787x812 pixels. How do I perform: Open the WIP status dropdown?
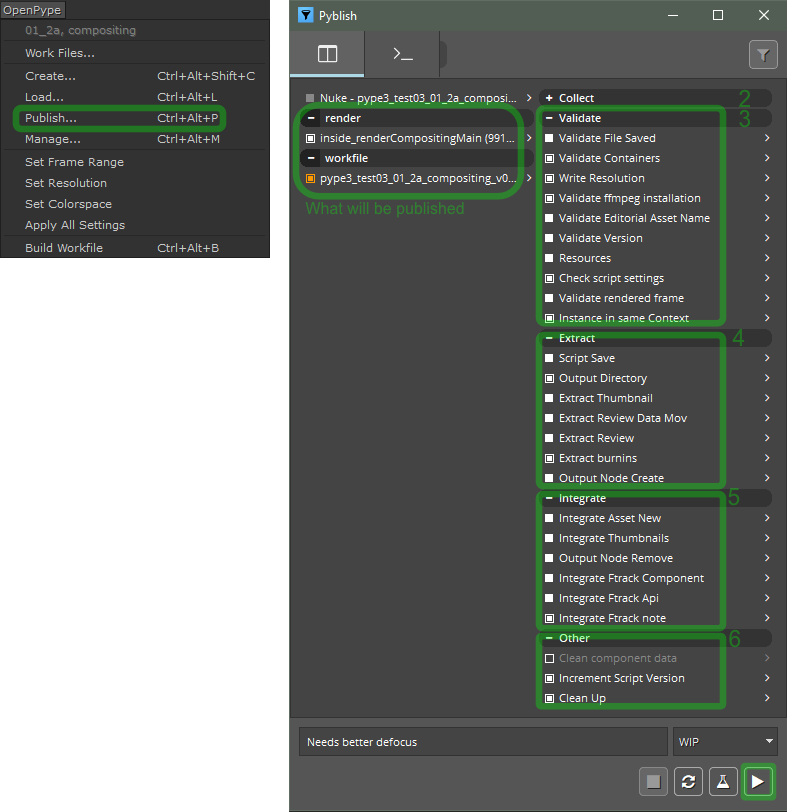point(725,742)
